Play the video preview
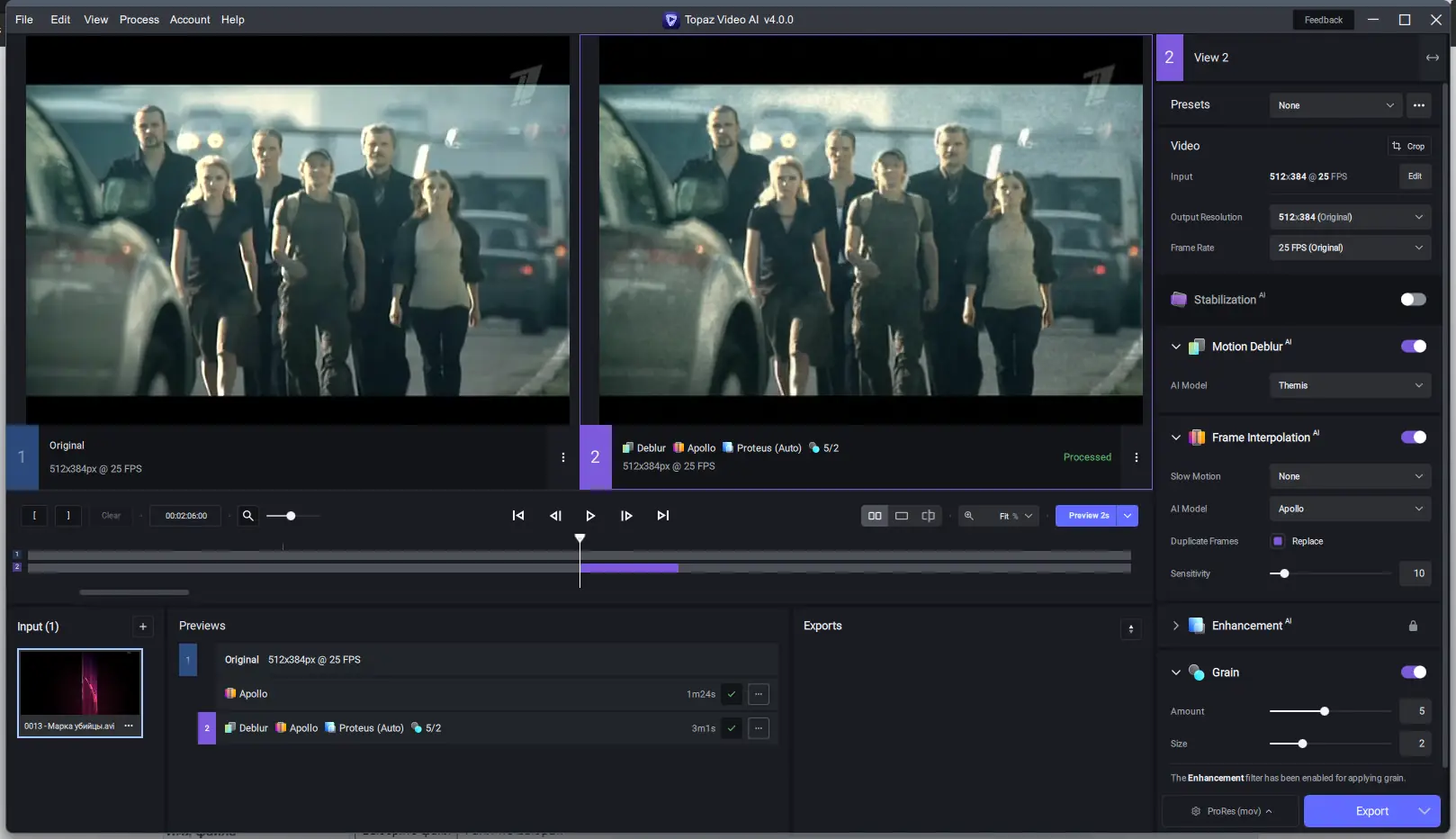 coord(590,516)
